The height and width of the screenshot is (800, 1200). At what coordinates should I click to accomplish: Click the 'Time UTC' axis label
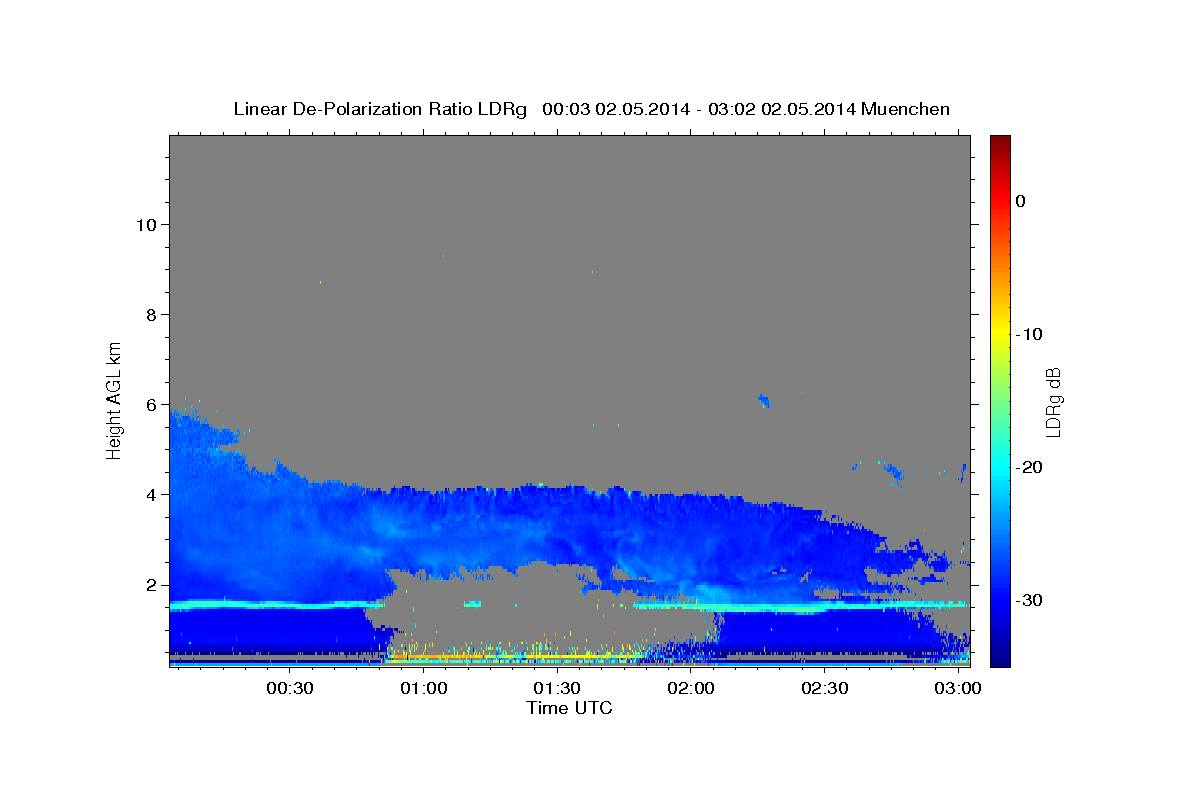[x=569, y=709]
